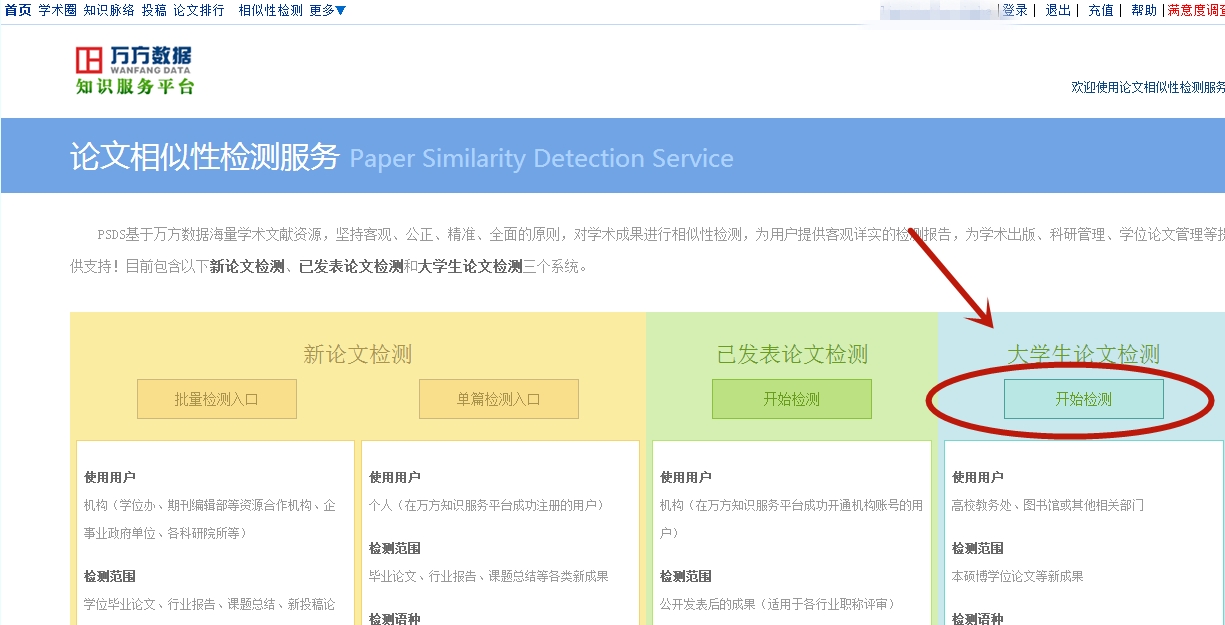Click the text starting 学位毕业论文、行业报告

tap(210, 604)
